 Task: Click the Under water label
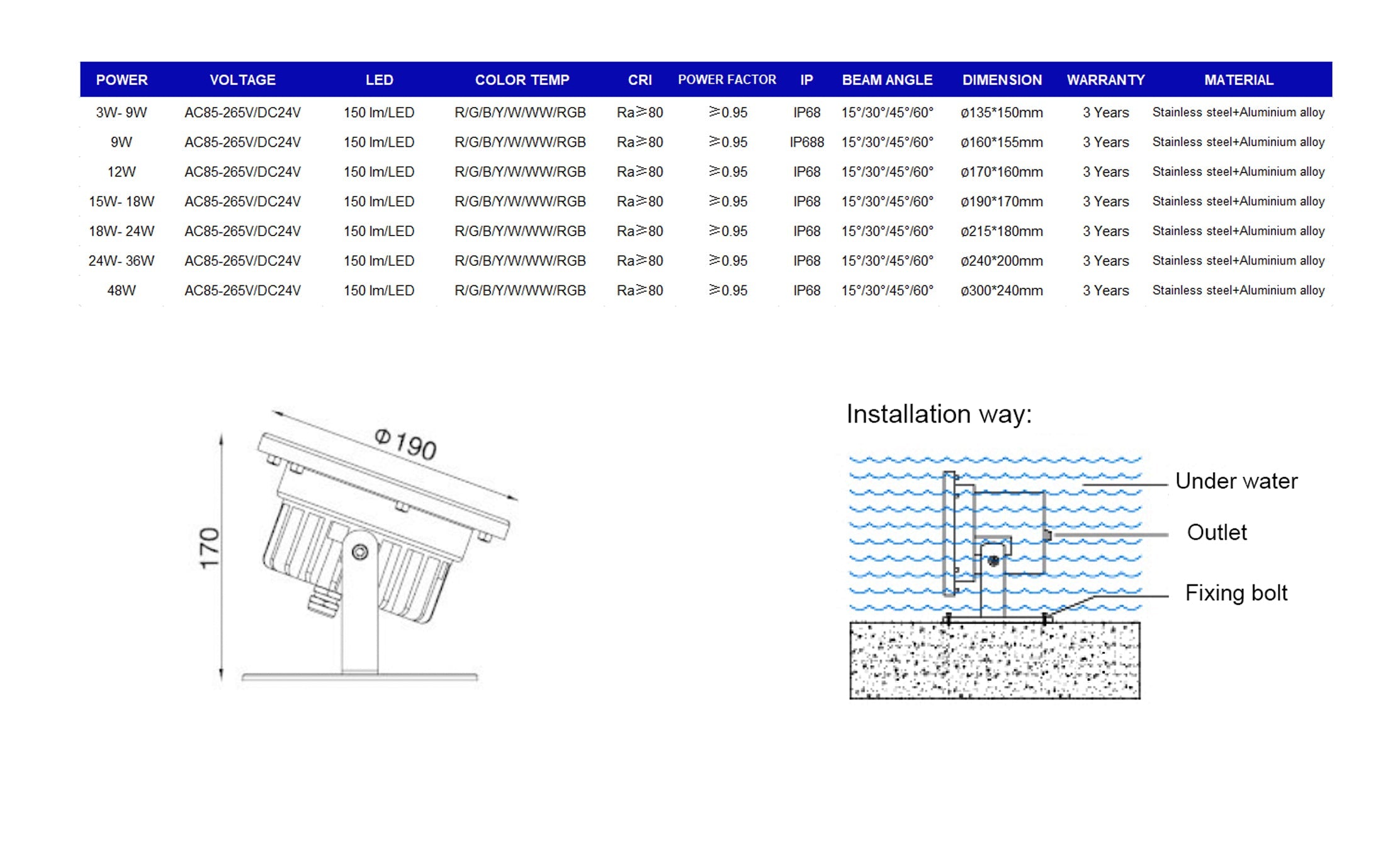tap(1236, 481)
